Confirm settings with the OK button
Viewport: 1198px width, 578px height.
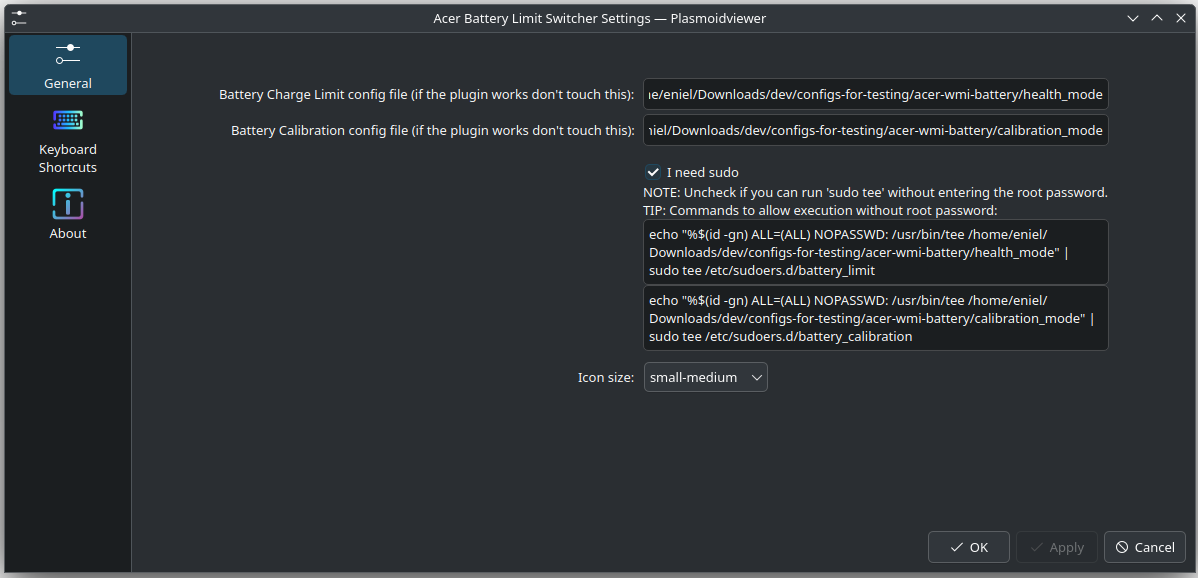tap(969, 547)
